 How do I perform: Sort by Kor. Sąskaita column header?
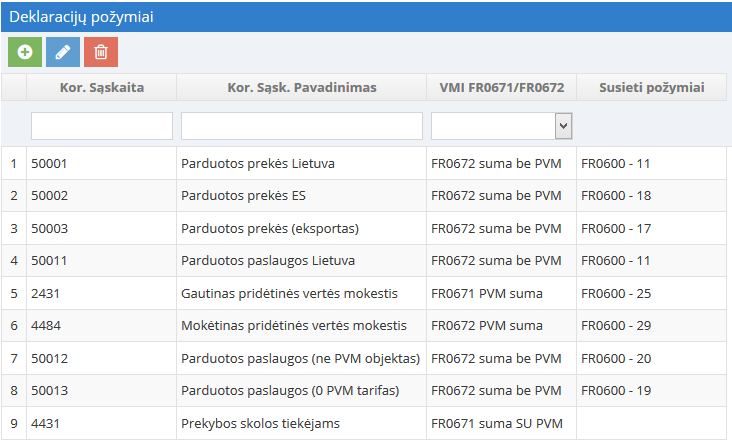pos(101,88)
